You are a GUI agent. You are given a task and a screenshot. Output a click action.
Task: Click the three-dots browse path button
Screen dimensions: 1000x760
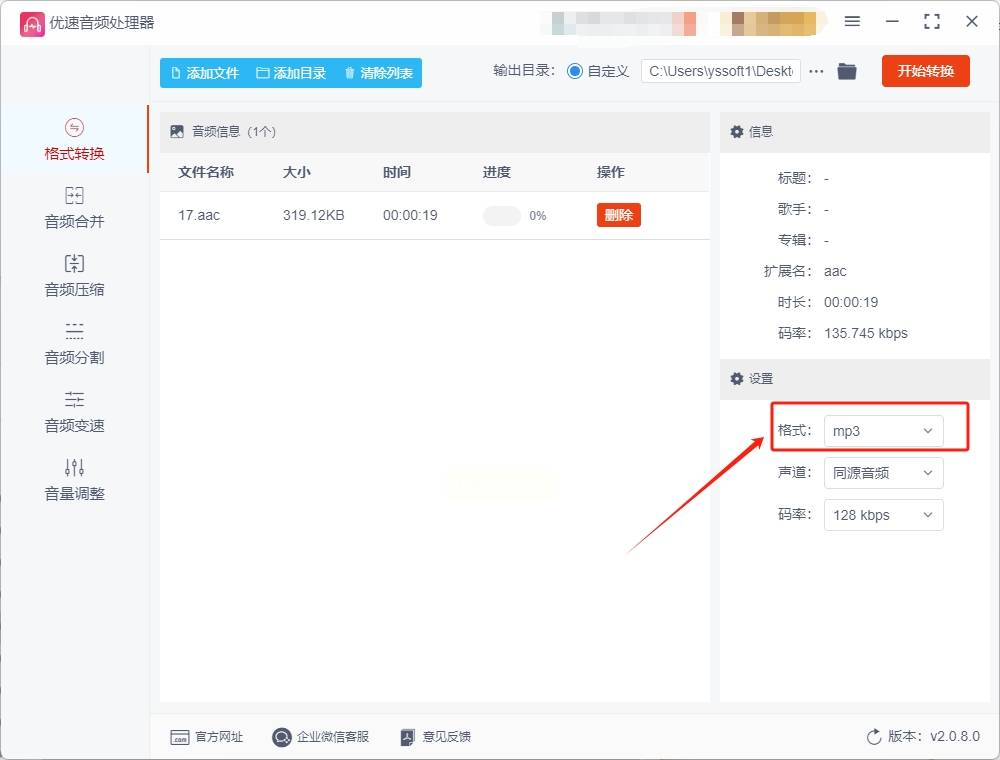[816, 71]
